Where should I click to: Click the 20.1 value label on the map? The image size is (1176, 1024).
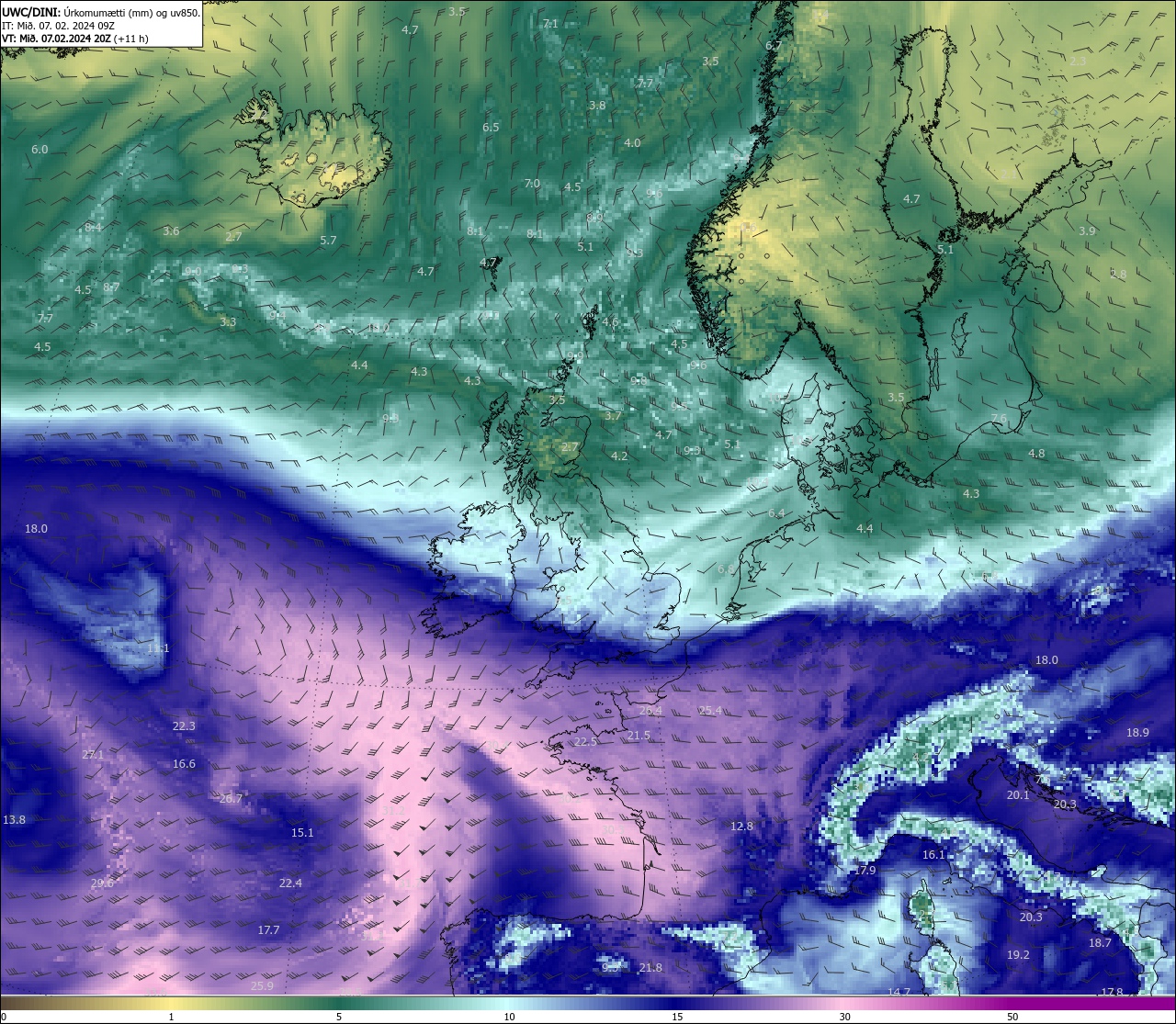pos(1018,795)
